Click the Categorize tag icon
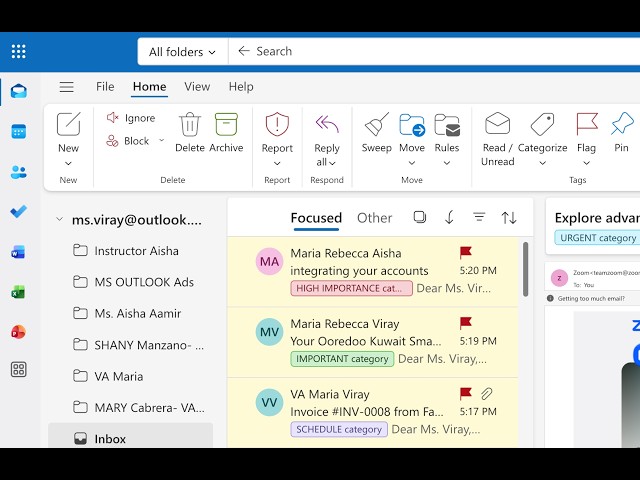Screen dimensions: 640x480 [x=542, y=124]
